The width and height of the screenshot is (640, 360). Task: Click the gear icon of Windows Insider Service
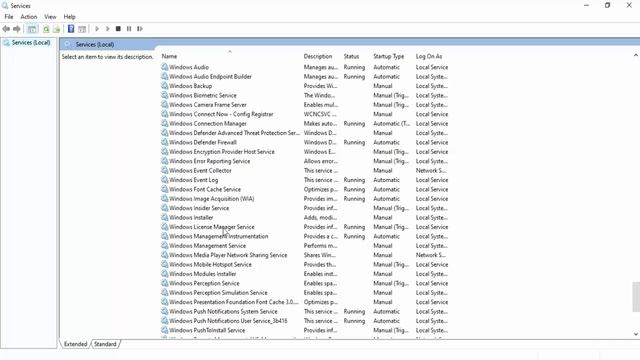click(x=164, y=208)
